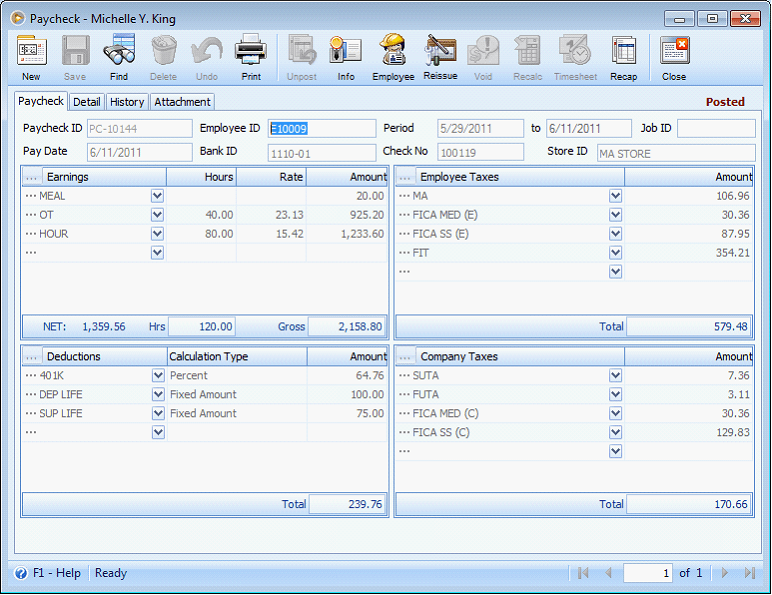
Task: Open the MEAL earnings dropdown
Action: click(158, 196)
